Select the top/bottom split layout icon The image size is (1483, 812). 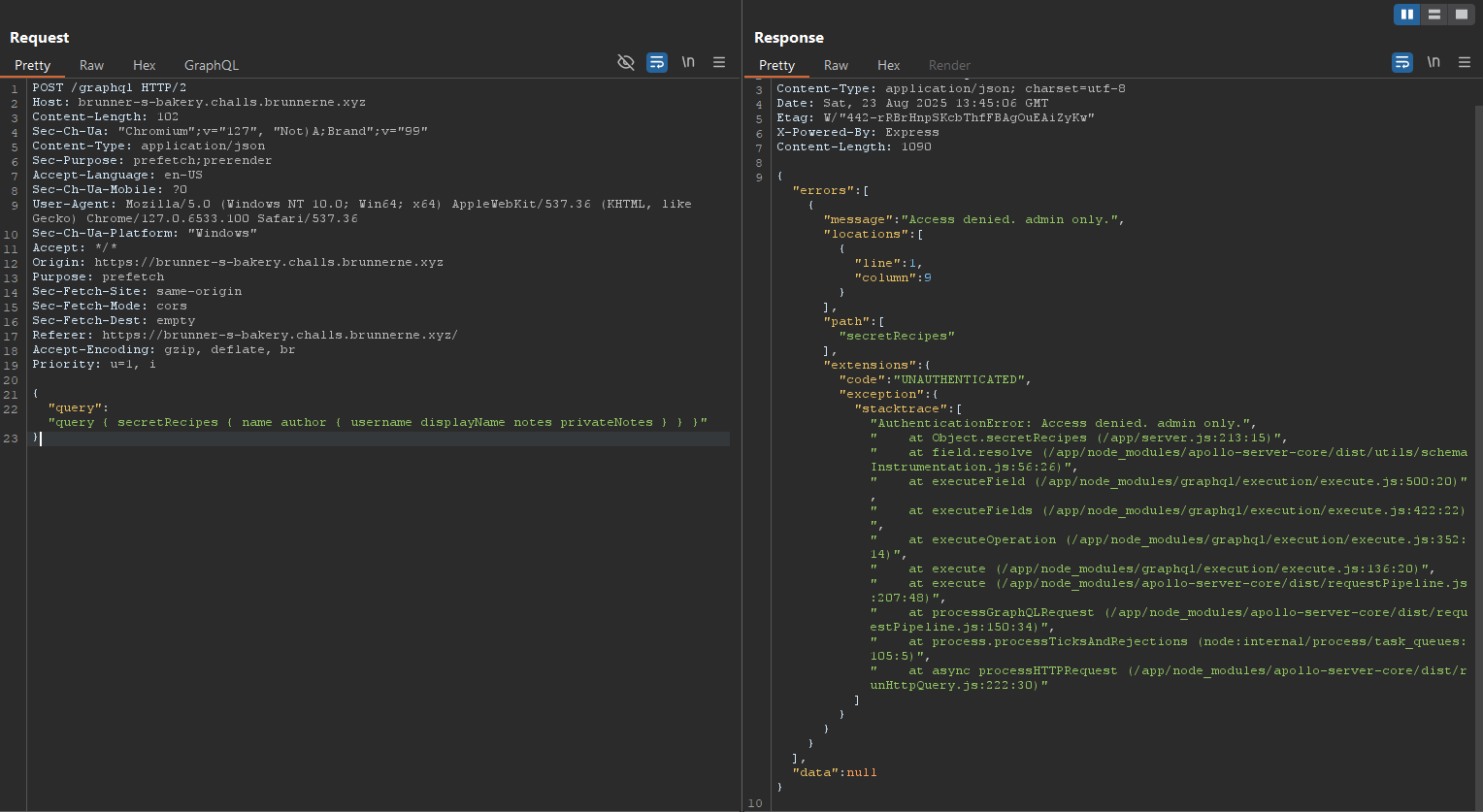click(x=1434, y=14)
